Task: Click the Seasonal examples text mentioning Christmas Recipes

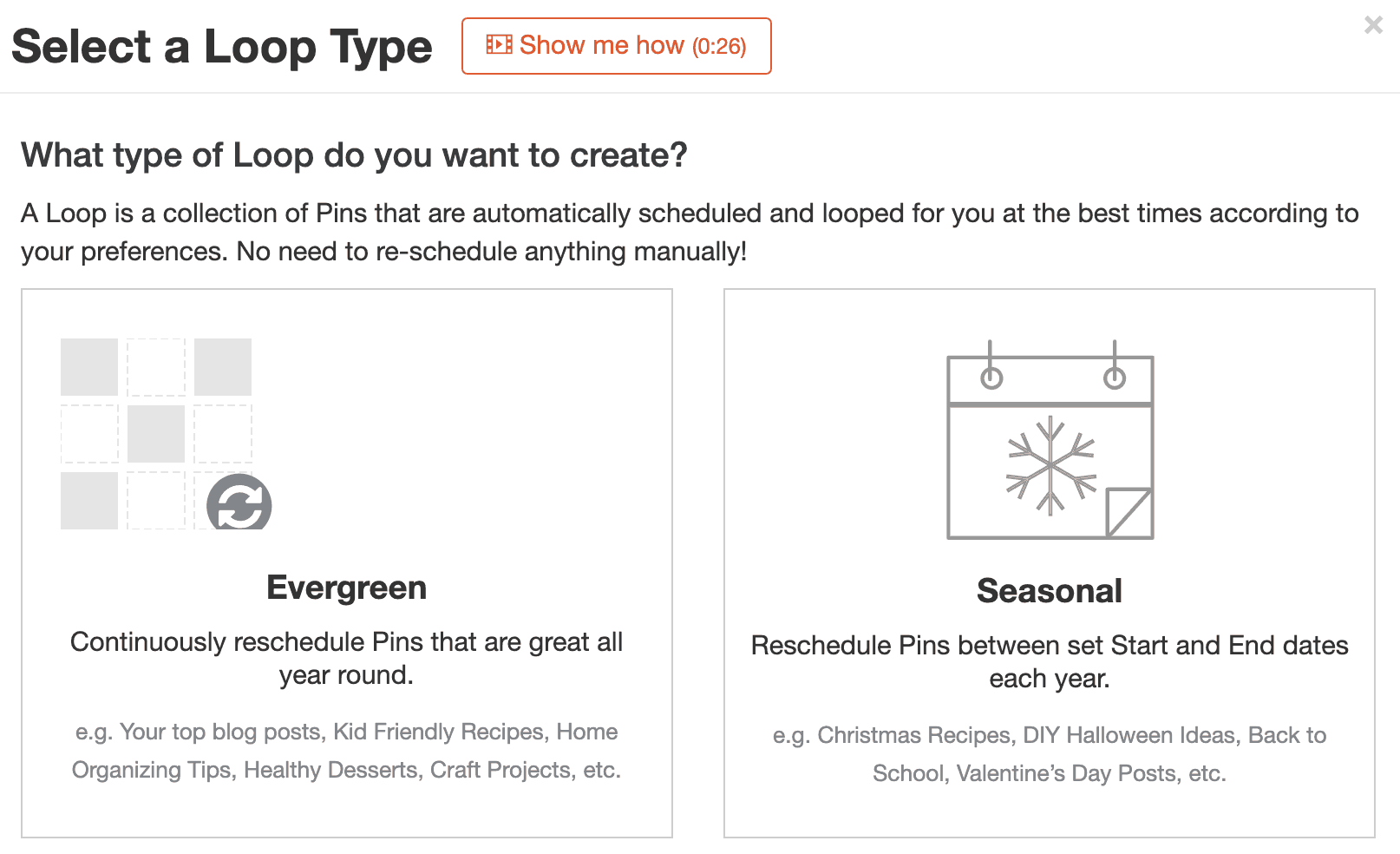Action: 1050,754
